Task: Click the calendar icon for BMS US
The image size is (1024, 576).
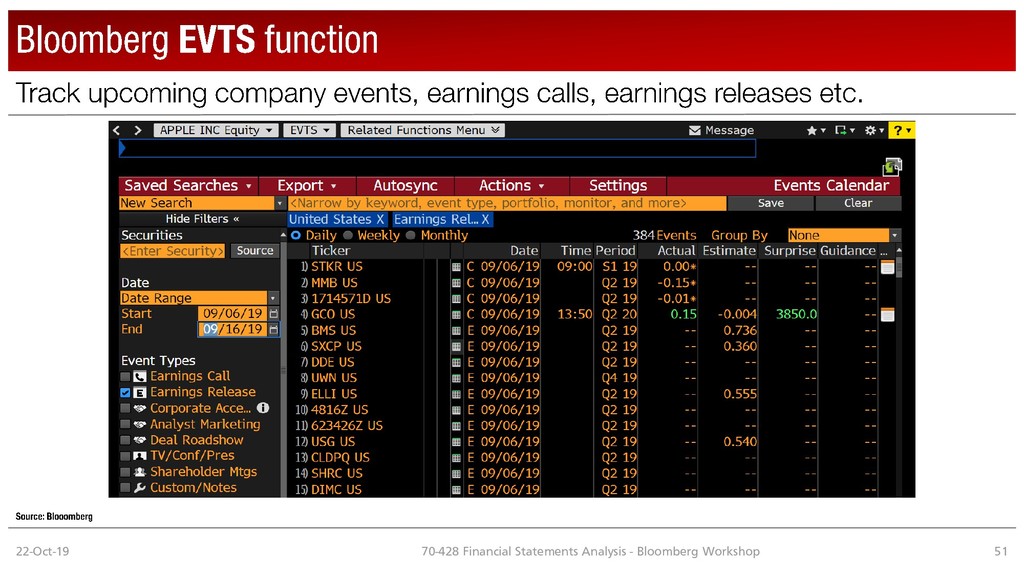Action: click(456, 330)
